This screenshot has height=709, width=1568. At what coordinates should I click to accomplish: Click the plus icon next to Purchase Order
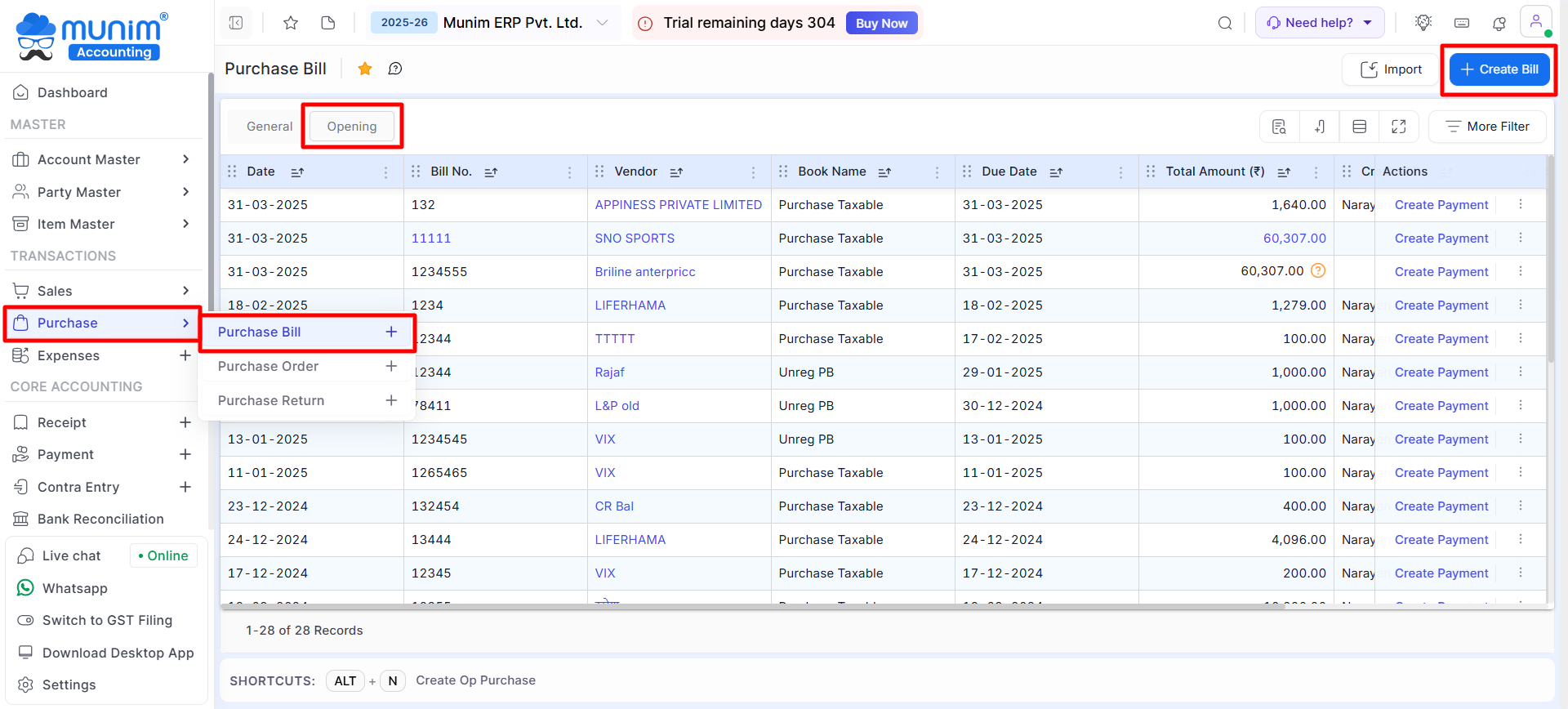pos(391,366)
